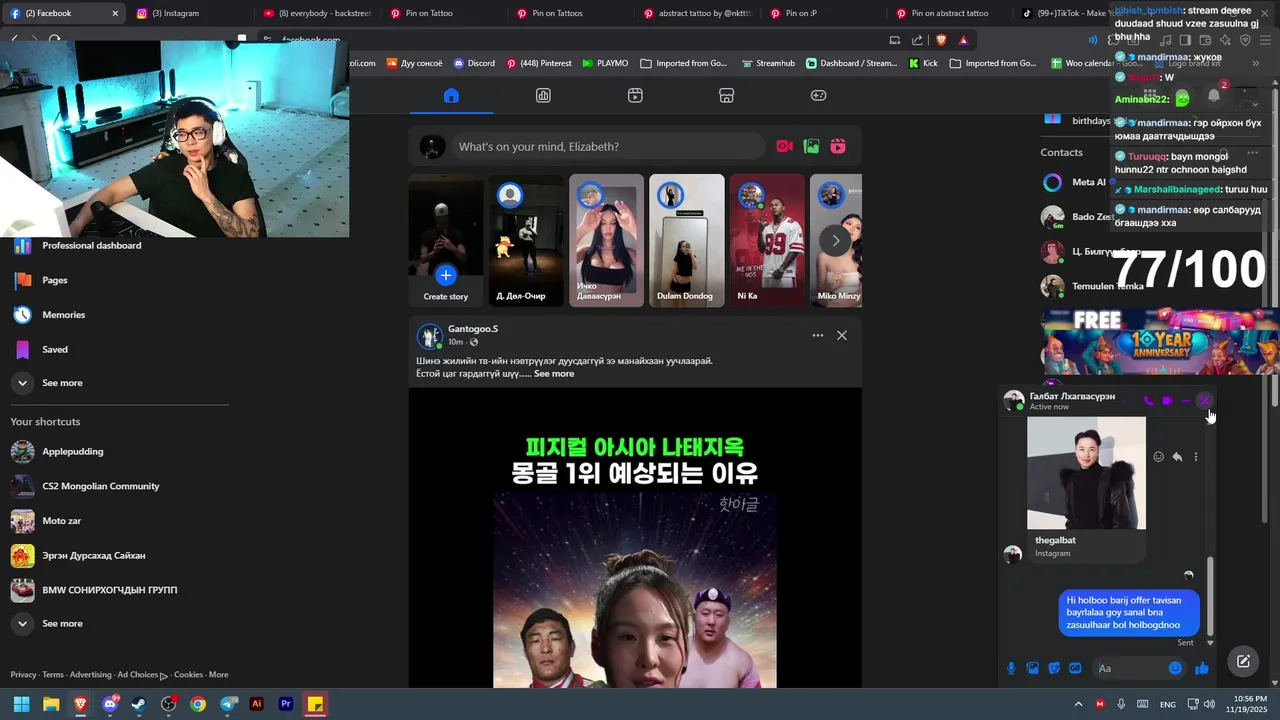The width and height of the screenshot is (1280, 720).
Task: Attach a file image in chat
Action: point(1033,668)
